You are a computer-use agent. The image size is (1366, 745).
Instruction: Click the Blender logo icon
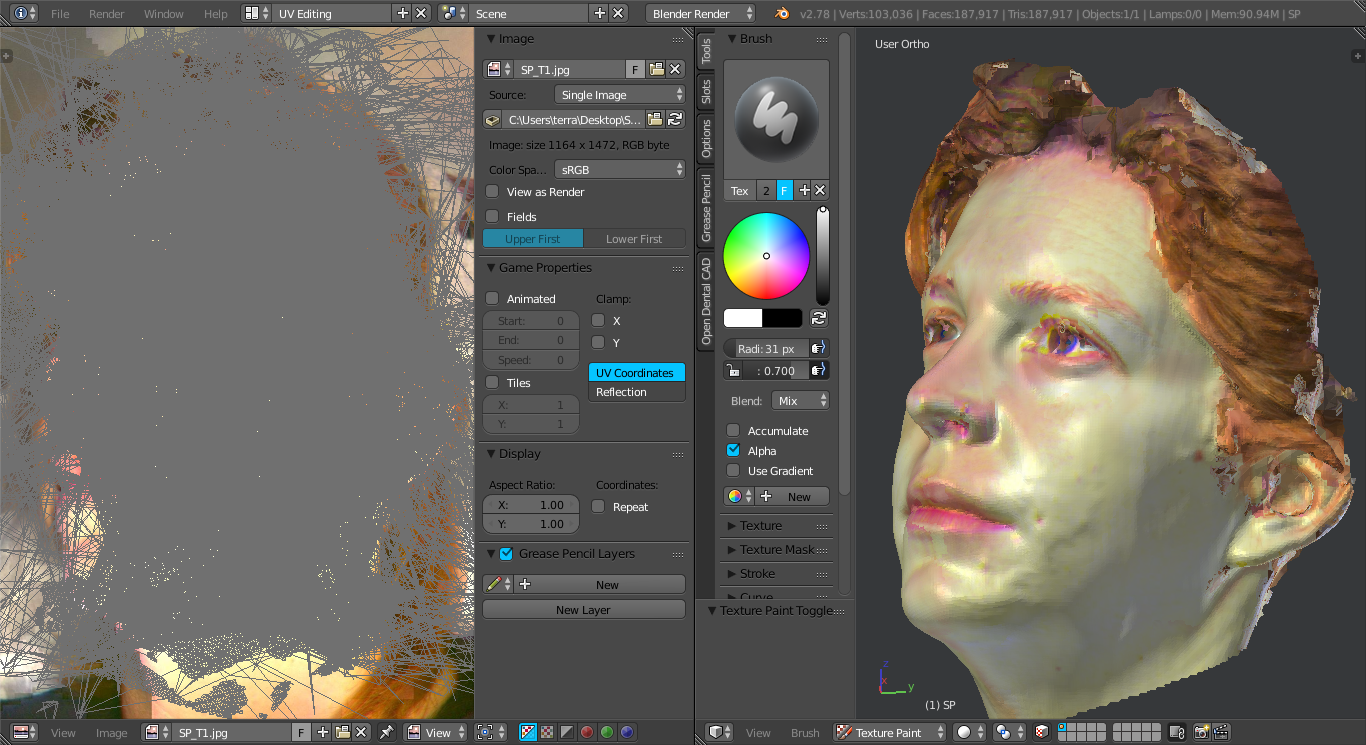coord(782,13)
